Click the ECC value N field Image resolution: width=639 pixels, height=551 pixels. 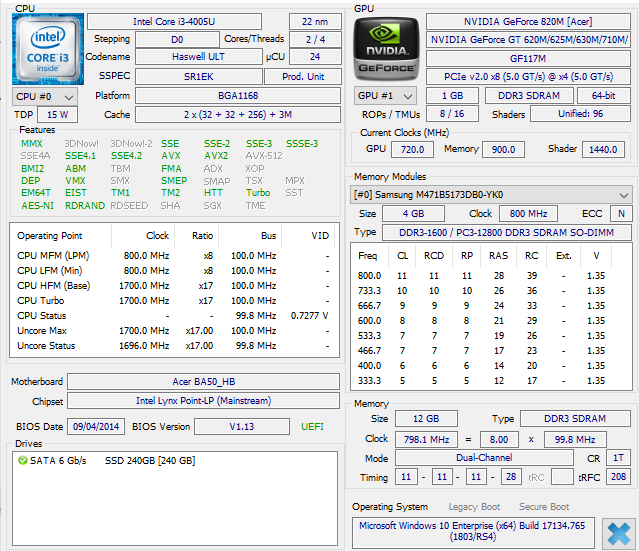click(x=621, y=214)
